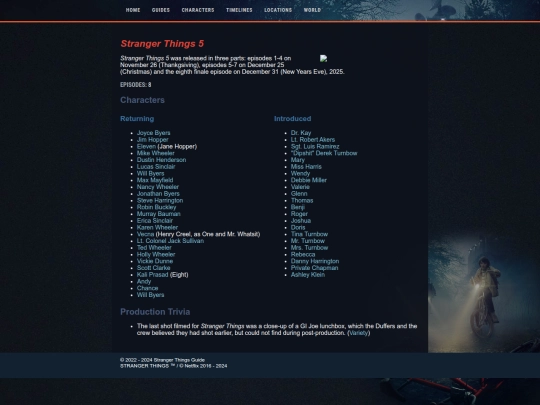Open the Wendy link
The width and height of the screenshot is (540, 405).
[300, 174]
